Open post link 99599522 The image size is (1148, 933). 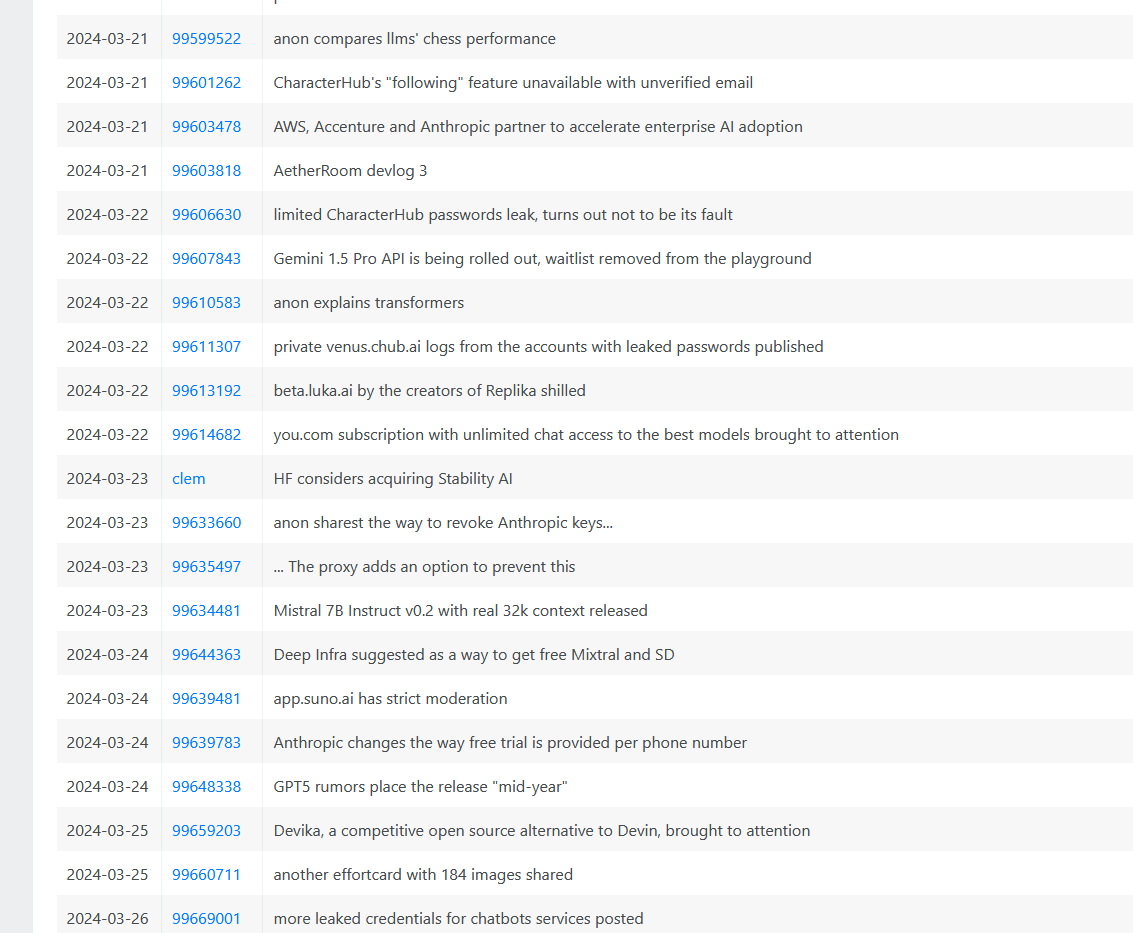206,39
